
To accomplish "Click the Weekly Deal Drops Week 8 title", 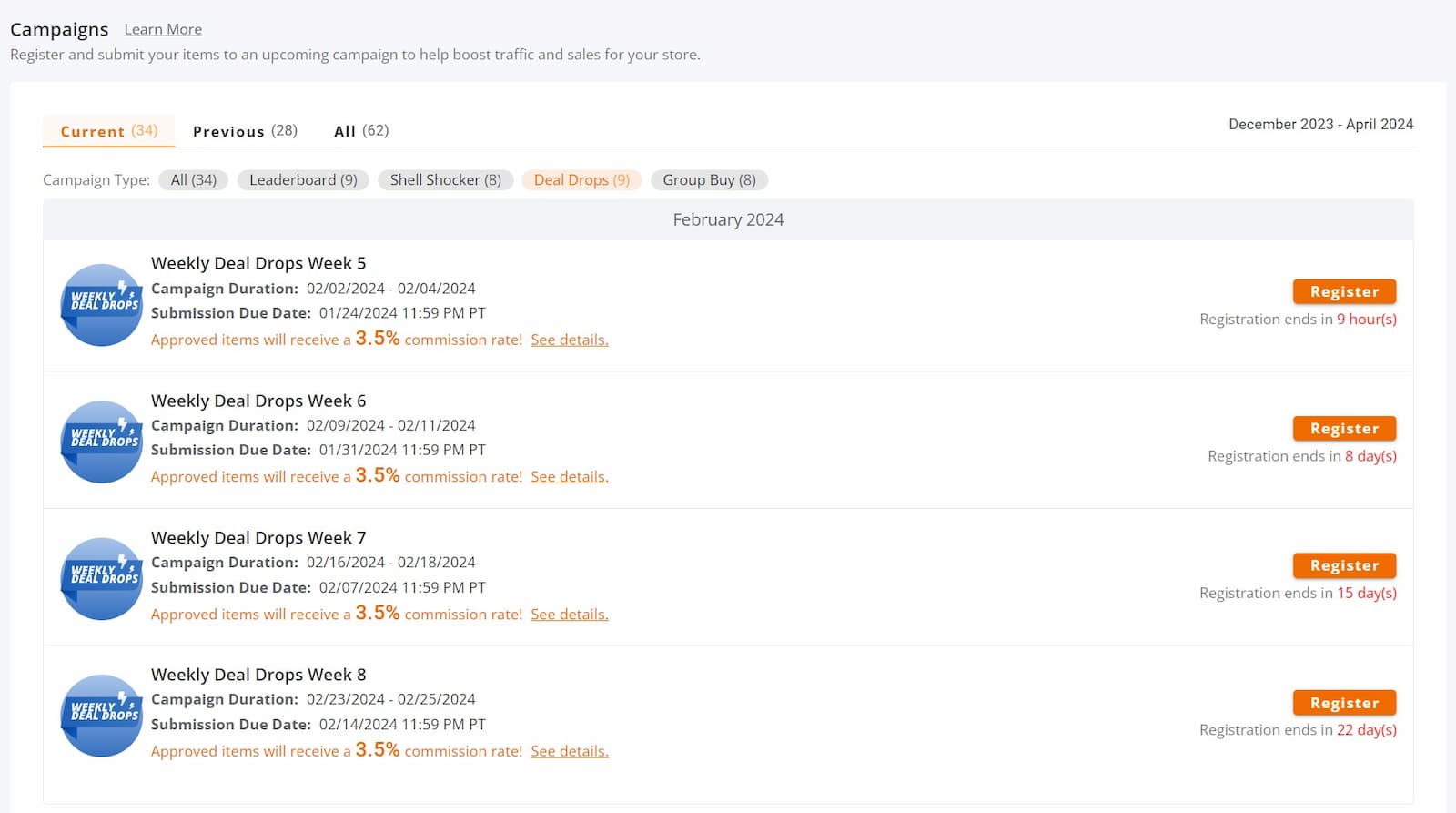I will tap(258, 675).
